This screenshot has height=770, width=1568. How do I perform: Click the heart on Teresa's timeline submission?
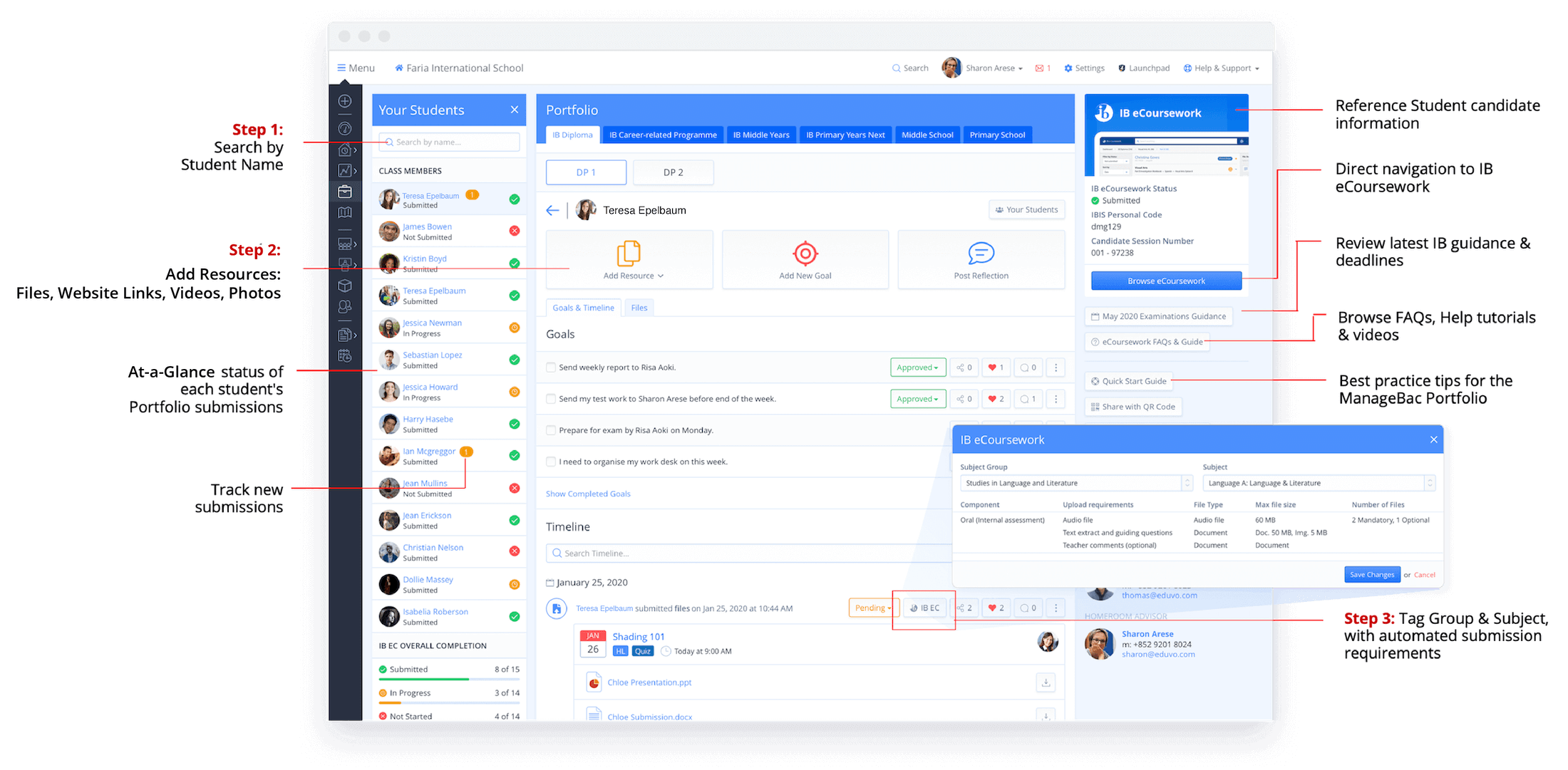pos(996,608)
